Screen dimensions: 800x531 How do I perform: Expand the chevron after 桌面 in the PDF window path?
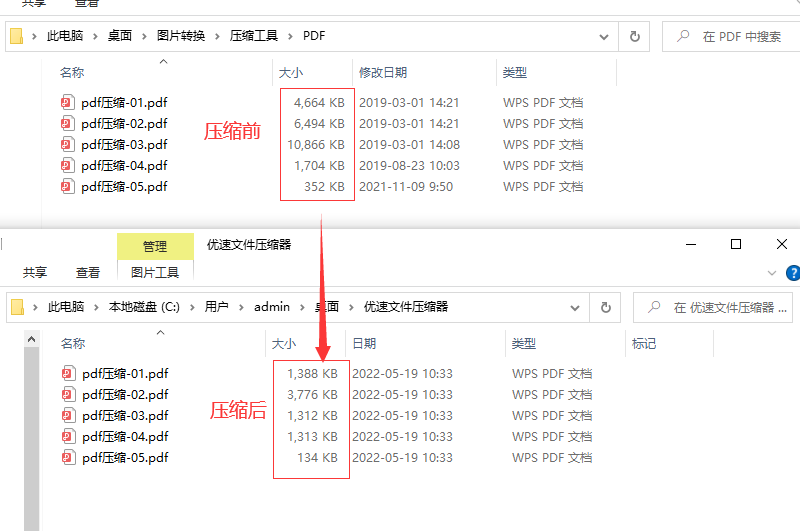coord(144,36)
